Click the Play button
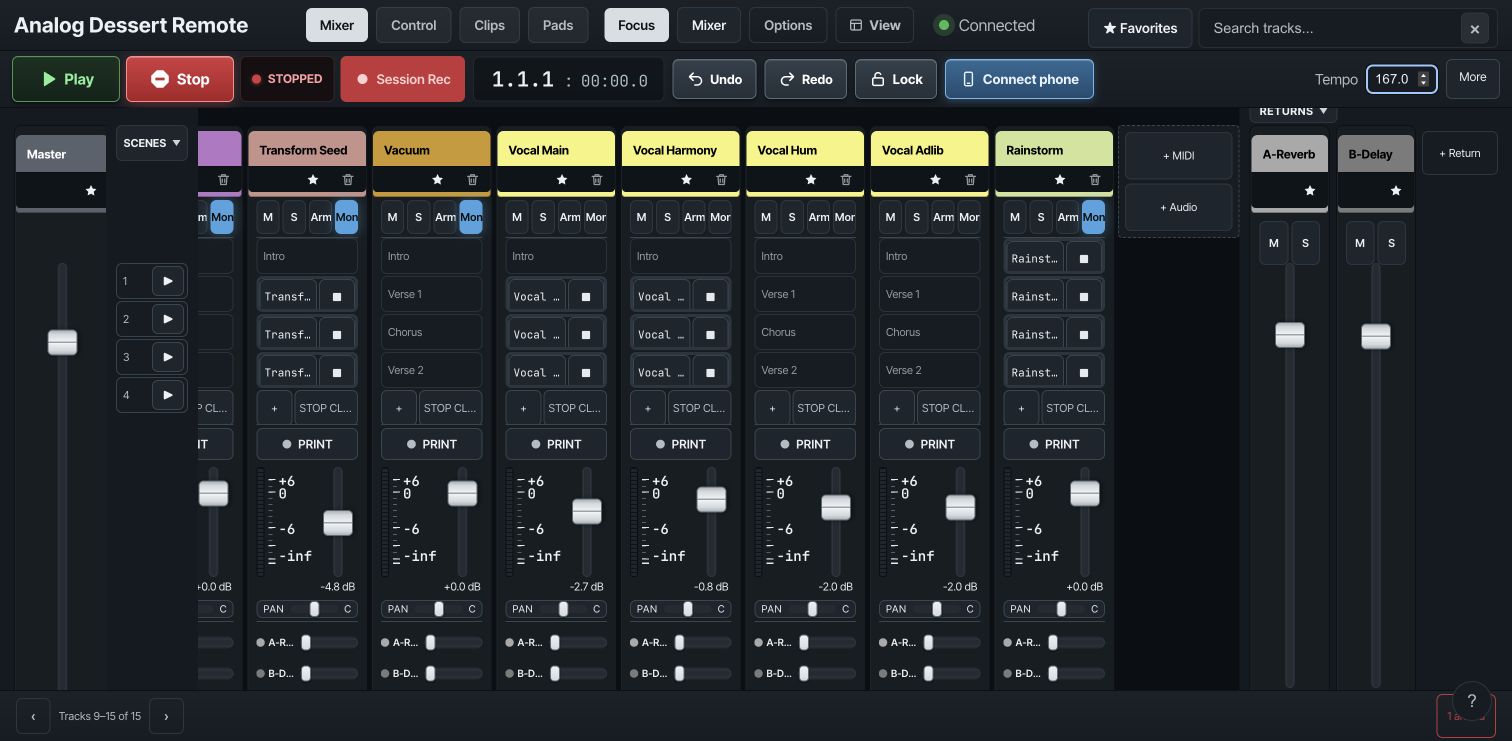Screen dimensions: 1512x741 tap(66, 79)
